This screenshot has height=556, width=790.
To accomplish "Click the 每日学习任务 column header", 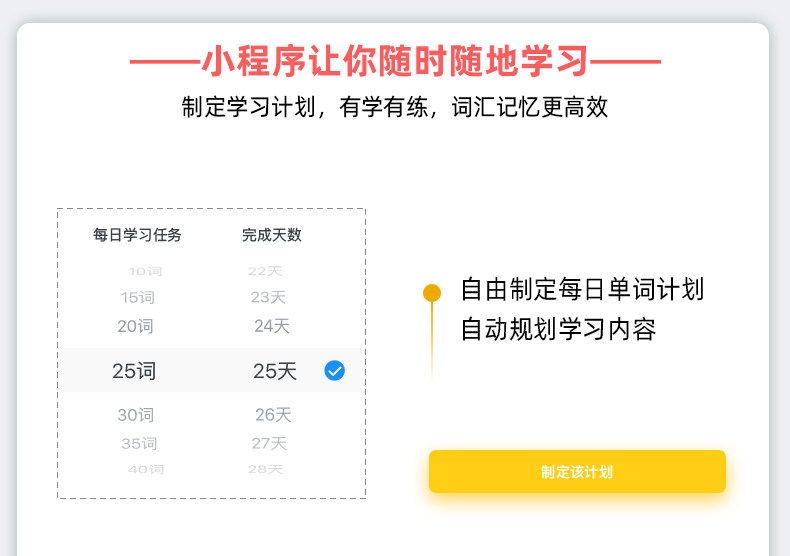I will (137, 236).
